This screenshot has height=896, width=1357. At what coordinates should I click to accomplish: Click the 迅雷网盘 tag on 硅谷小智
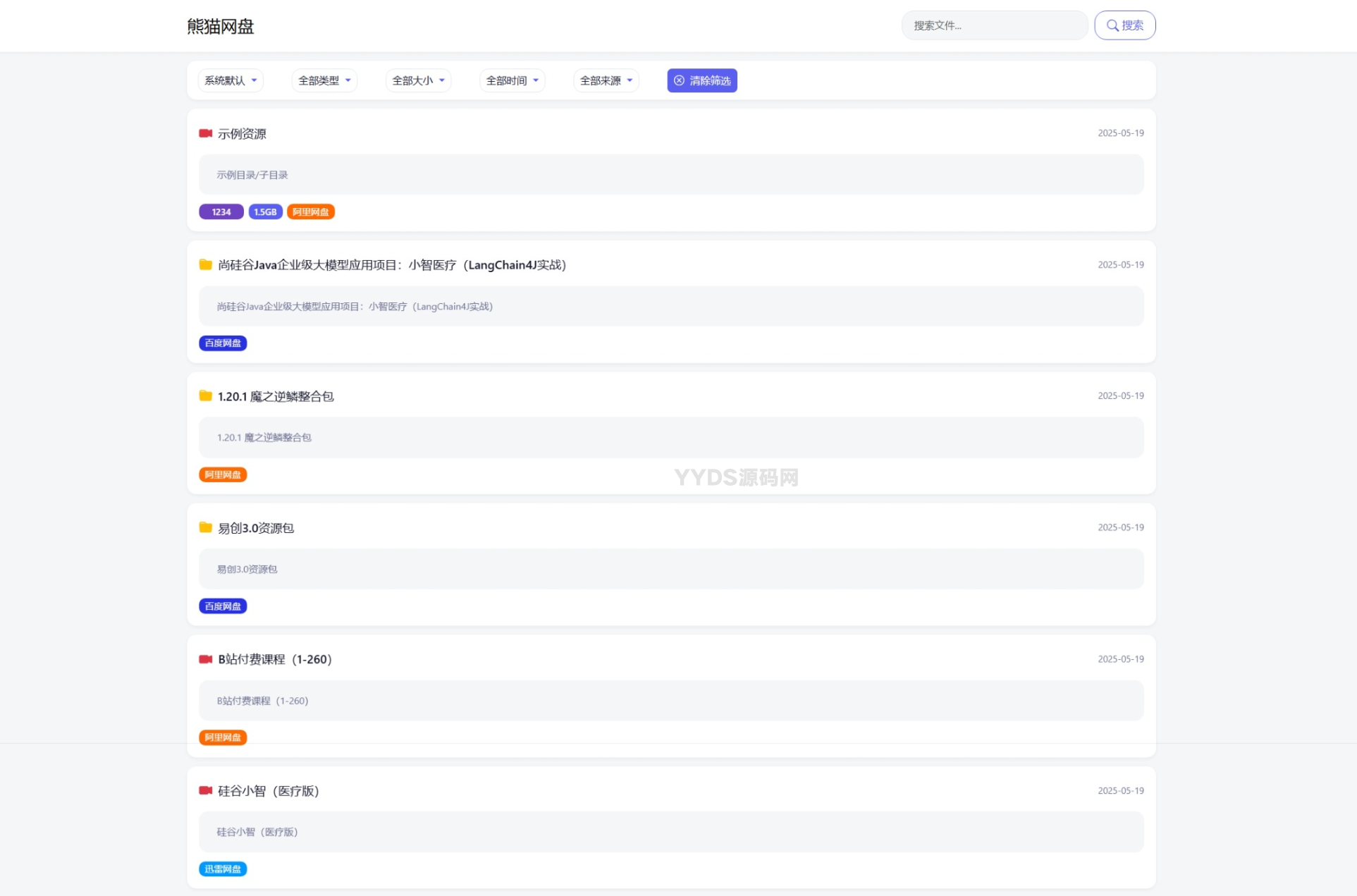click(x=223, y=869)
